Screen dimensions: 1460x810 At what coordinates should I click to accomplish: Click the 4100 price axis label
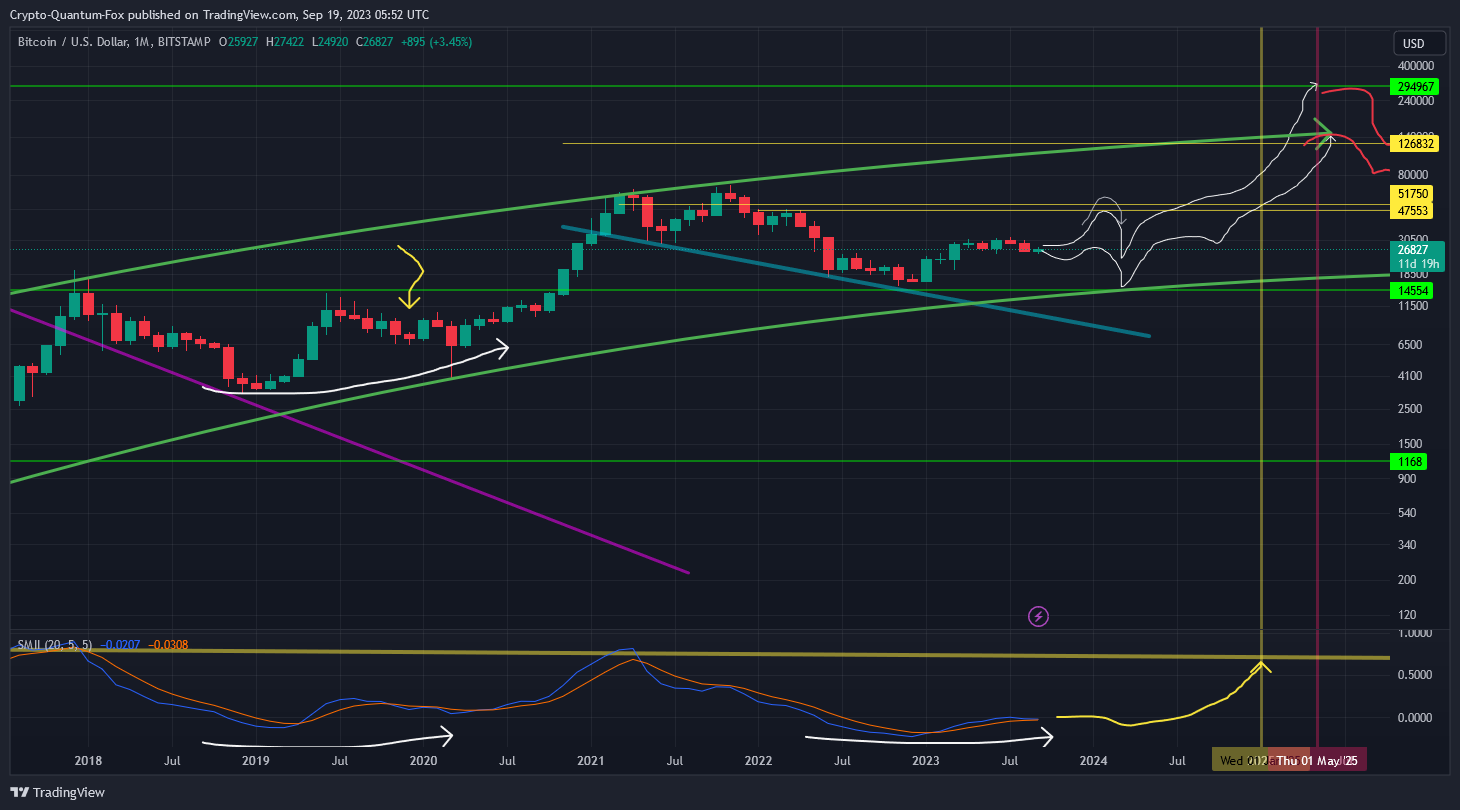[x=1409, y=376]
